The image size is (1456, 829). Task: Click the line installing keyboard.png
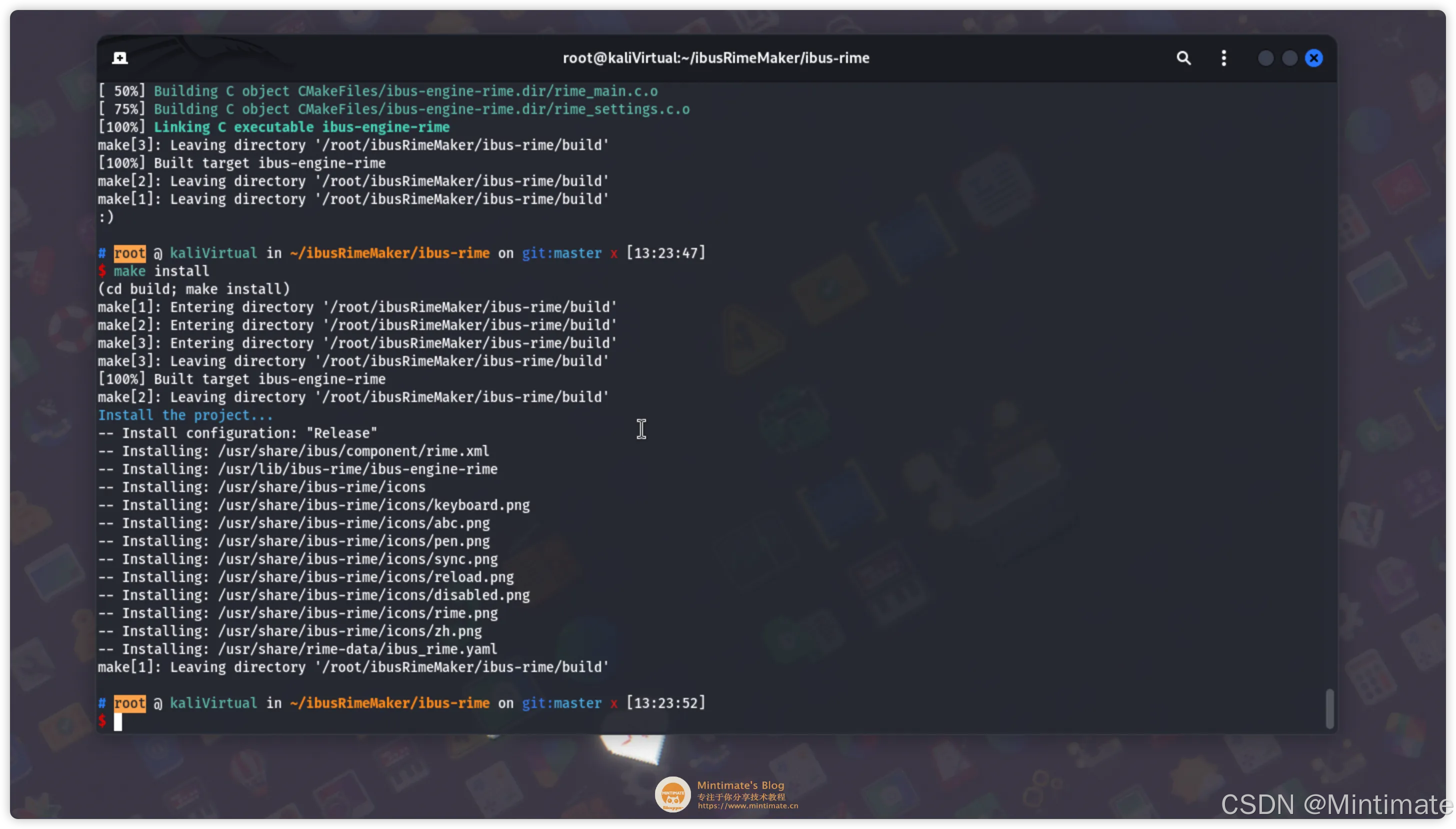coord(313,505)
